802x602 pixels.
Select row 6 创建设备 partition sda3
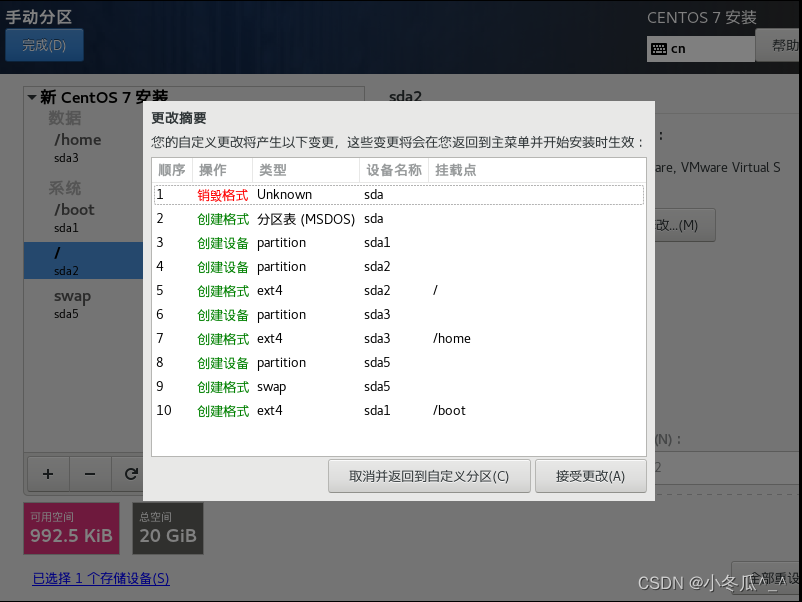click(x=399, y=315)
